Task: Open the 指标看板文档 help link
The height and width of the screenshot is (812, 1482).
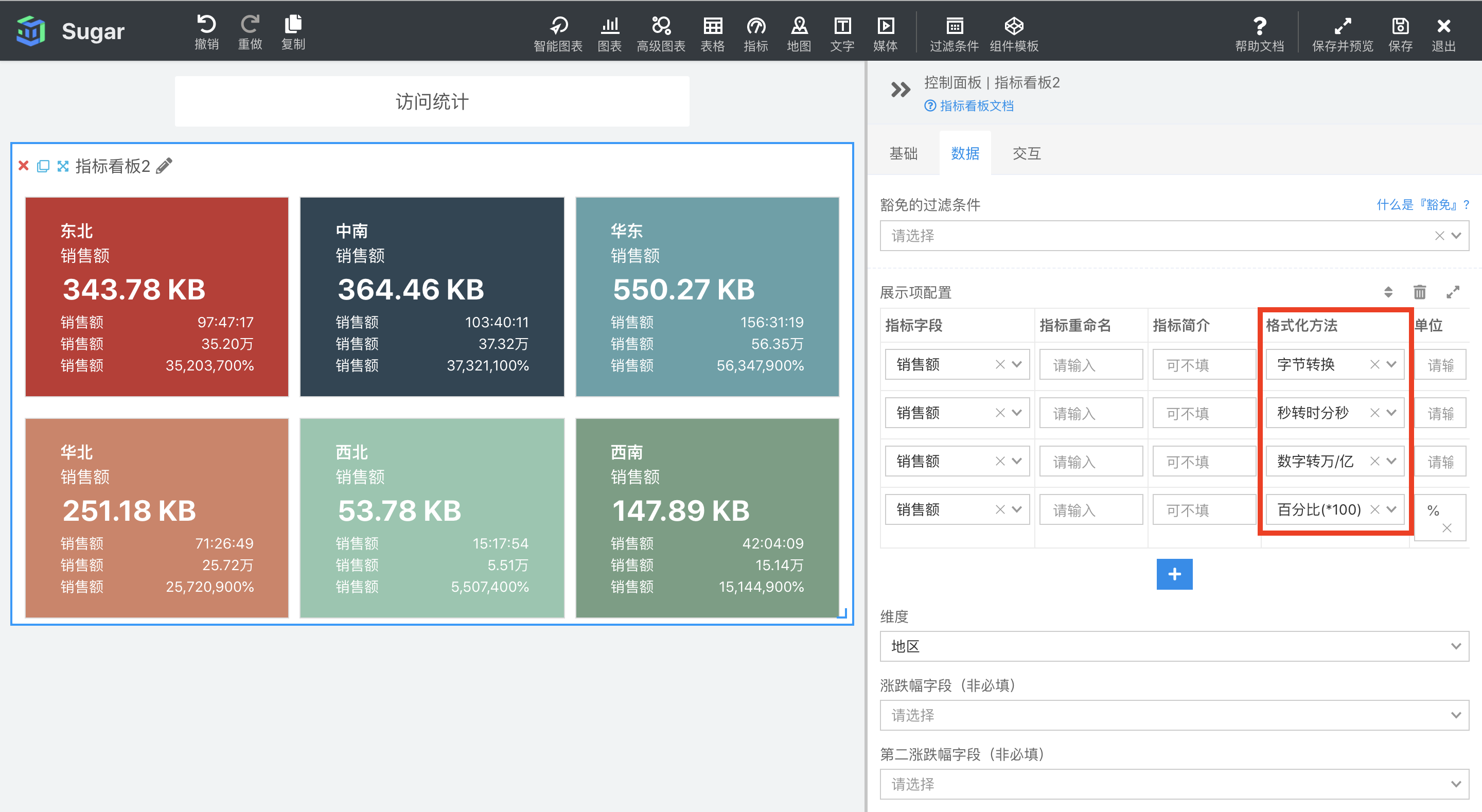Action: (976, 106)
